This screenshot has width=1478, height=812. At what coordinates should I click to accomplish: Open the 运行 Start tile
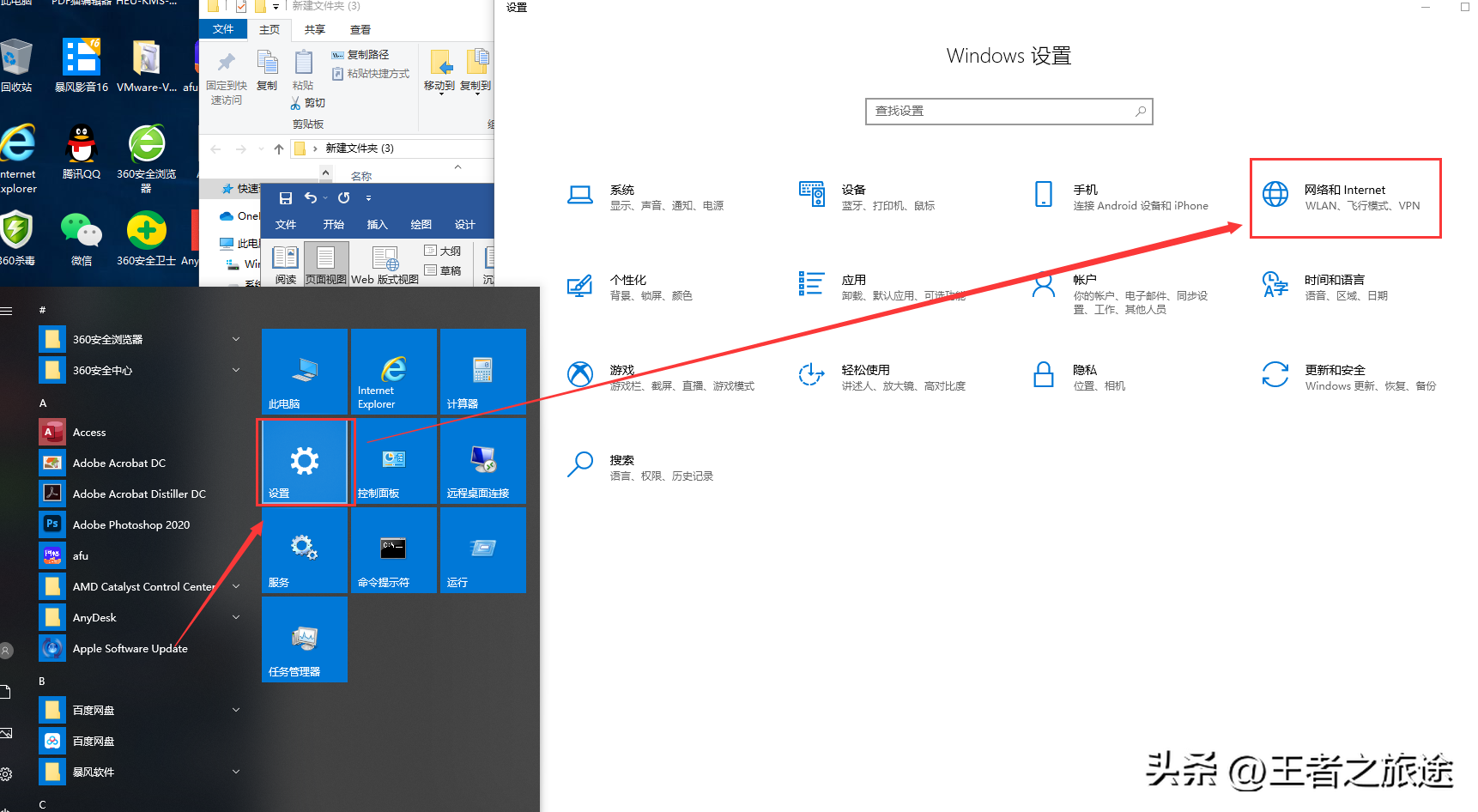click(x=483, y=550)
